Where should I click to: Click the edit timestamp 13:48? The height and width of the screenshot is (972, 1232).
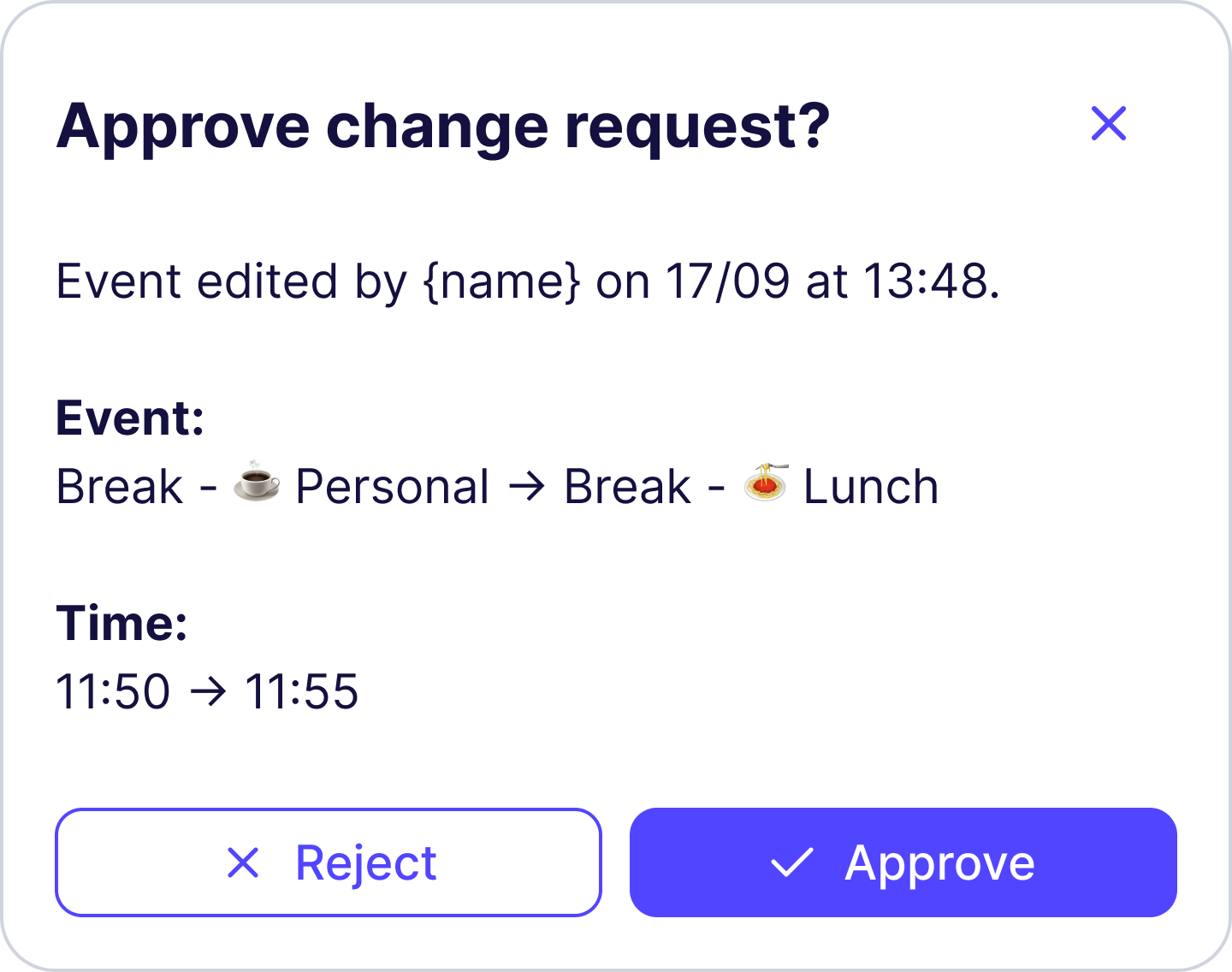(930, 282)
